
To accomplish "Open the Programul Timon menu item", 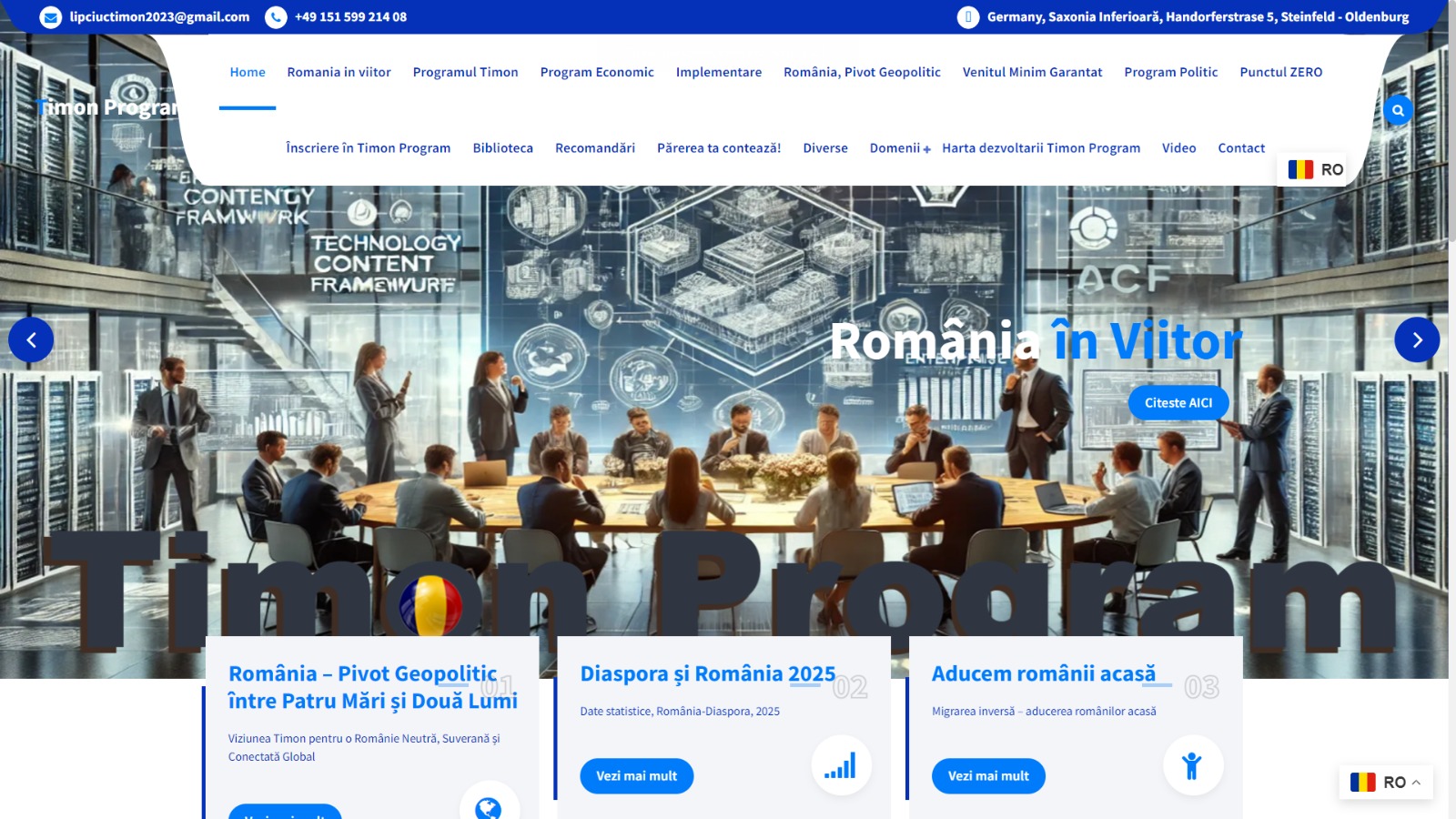I will 465,73.
